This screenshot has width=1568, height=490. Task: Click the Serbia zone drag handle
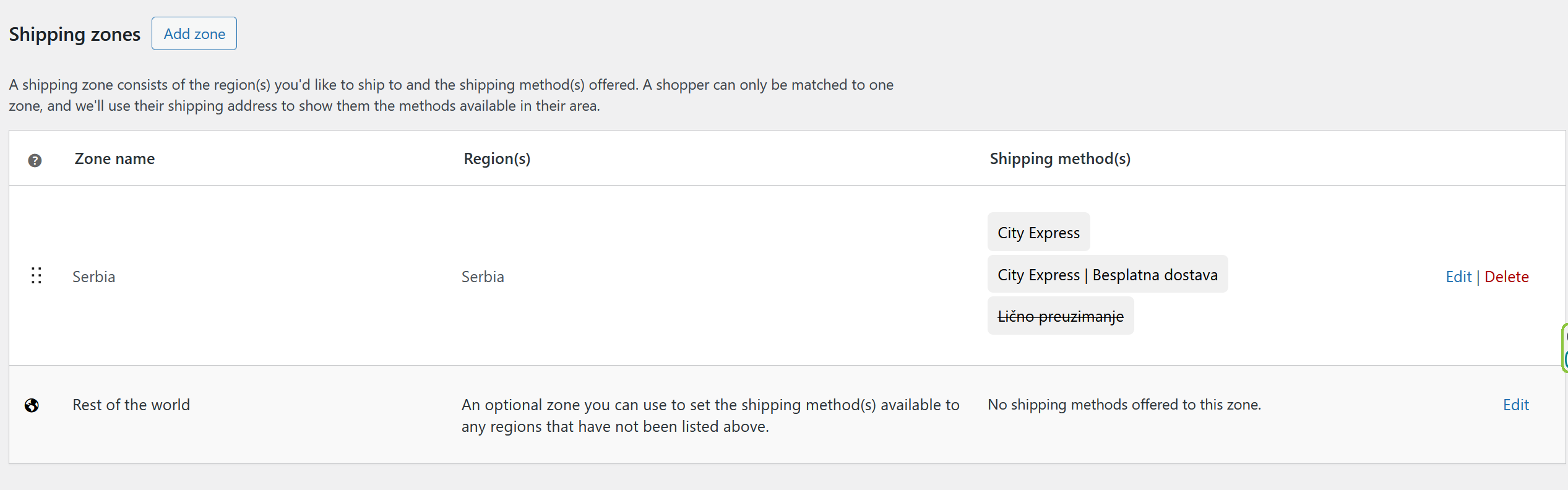pyautogui.click(x=37, y=276)
